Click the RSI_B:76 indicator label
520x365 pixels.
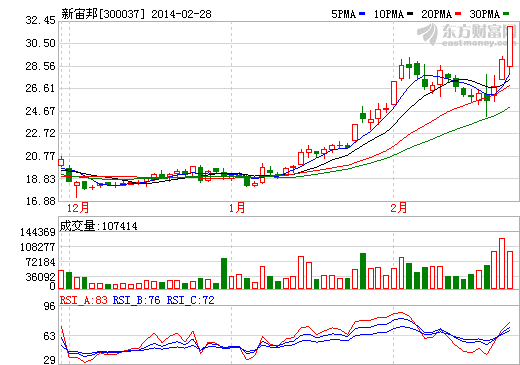point(136,300)
